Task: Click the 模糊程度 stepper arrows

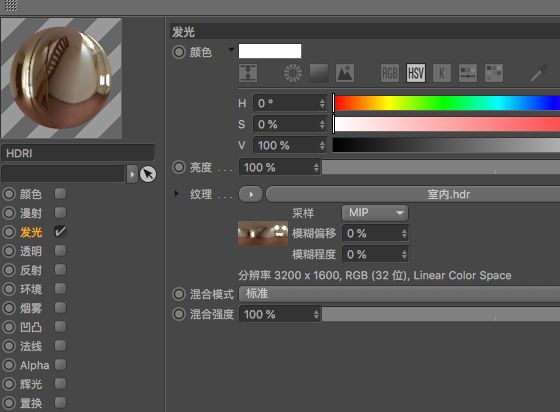Action: click(404, 255)
